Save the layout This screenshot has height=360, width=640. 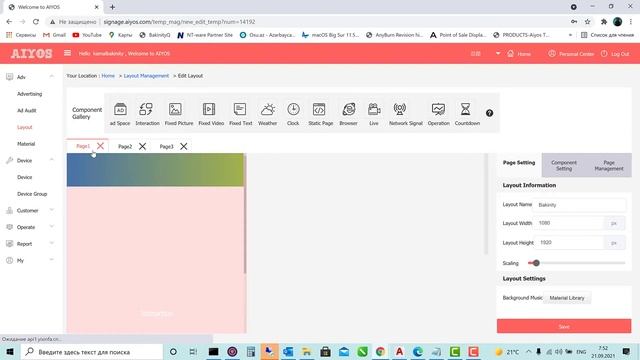click(x=564, y=327)
